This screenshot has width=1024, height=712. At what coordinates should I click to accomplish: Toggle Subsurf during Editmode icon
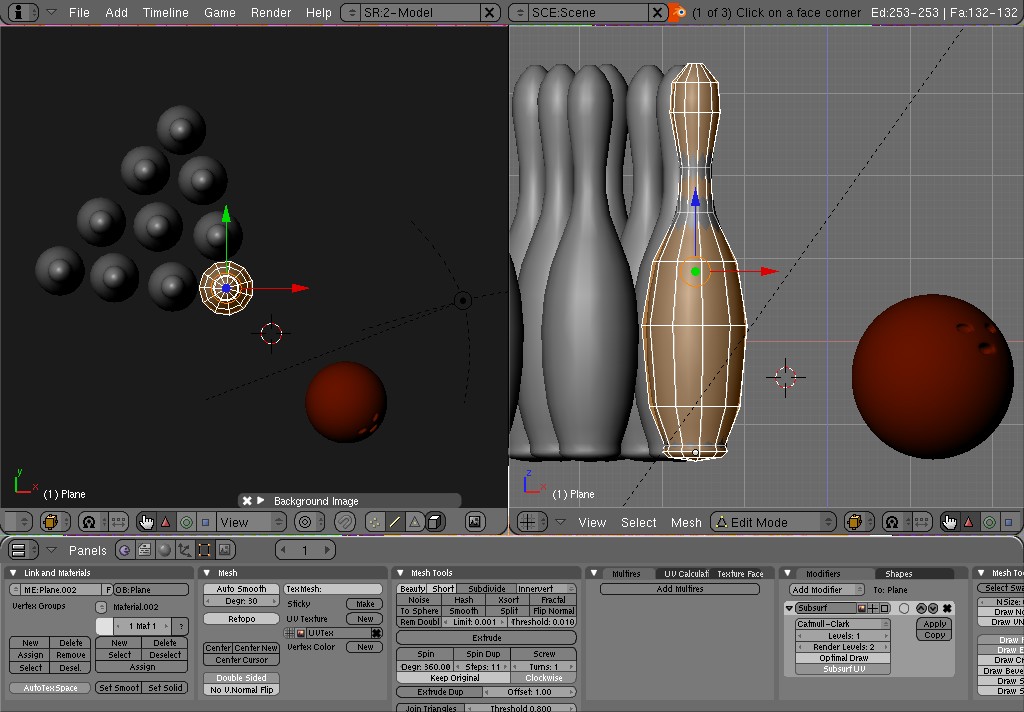885,608
